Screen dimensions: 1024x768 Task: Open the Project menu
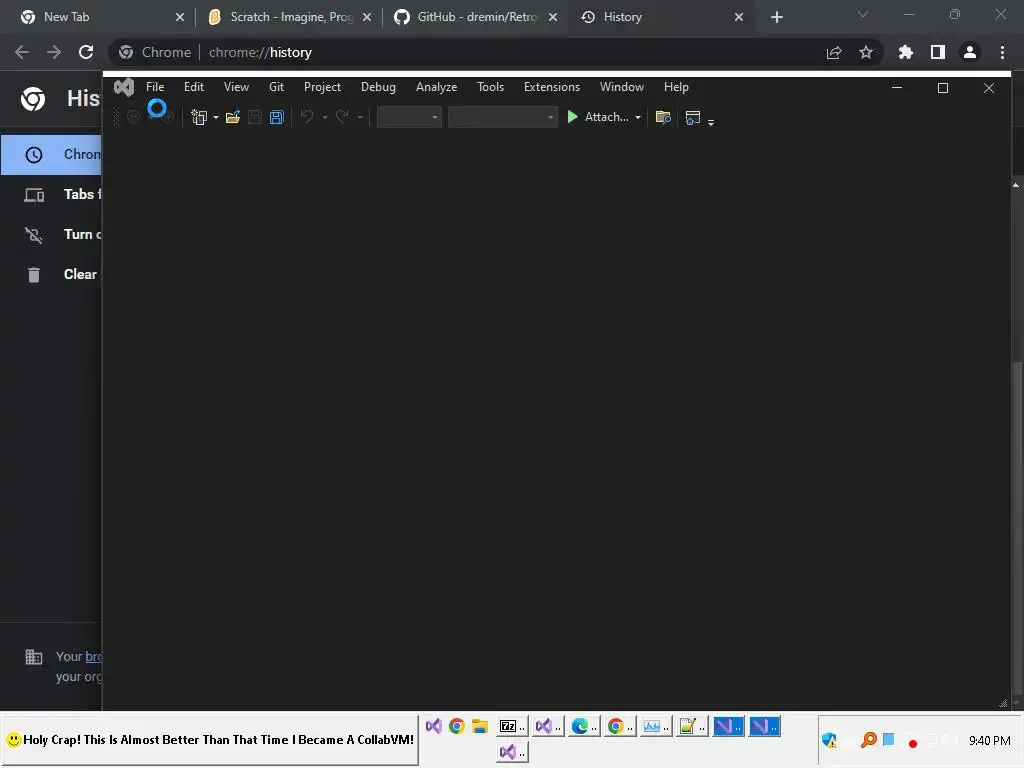pos(322,87)
